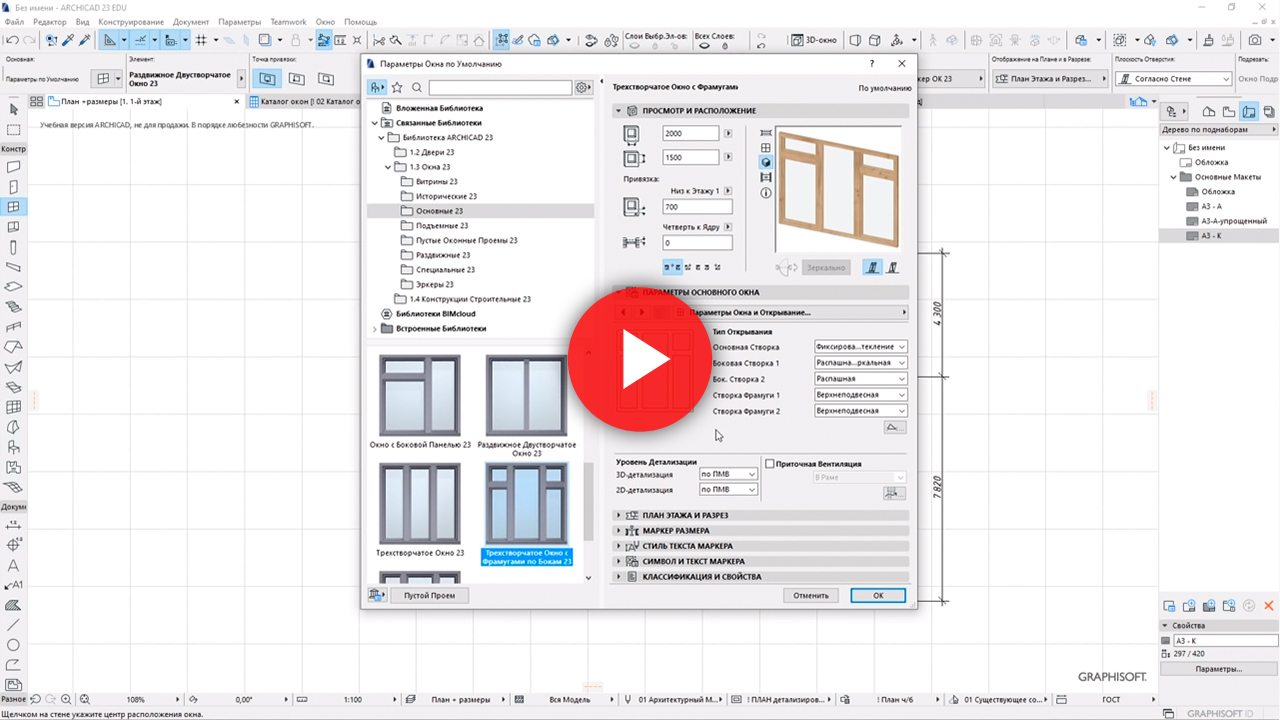Select the А3-А-упрощенный layout in navigator
The image size is (1280, 720).
[1226, 221]
